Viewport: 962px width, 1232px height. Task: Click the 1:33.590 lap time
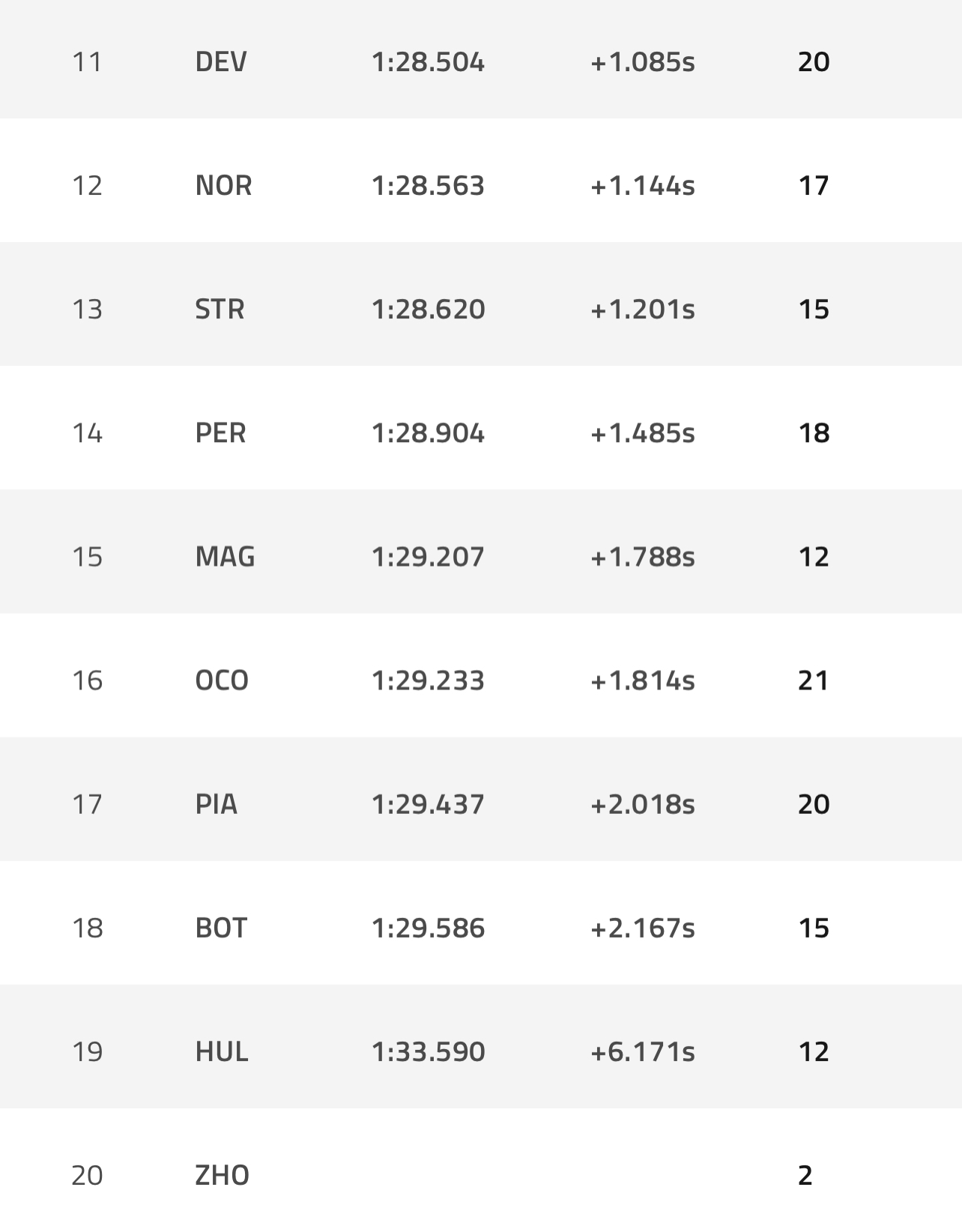pyautogui.click(x=428, y=1051)
